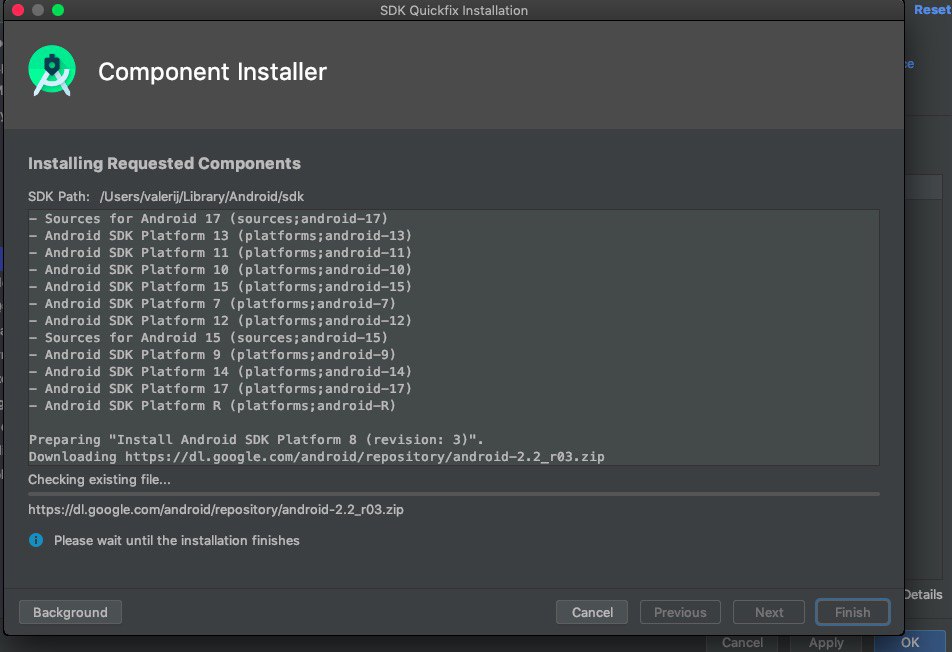Select log line 'Android SDK Platform 7'
This screenshot has width=952, height=652.
[212, 304]
